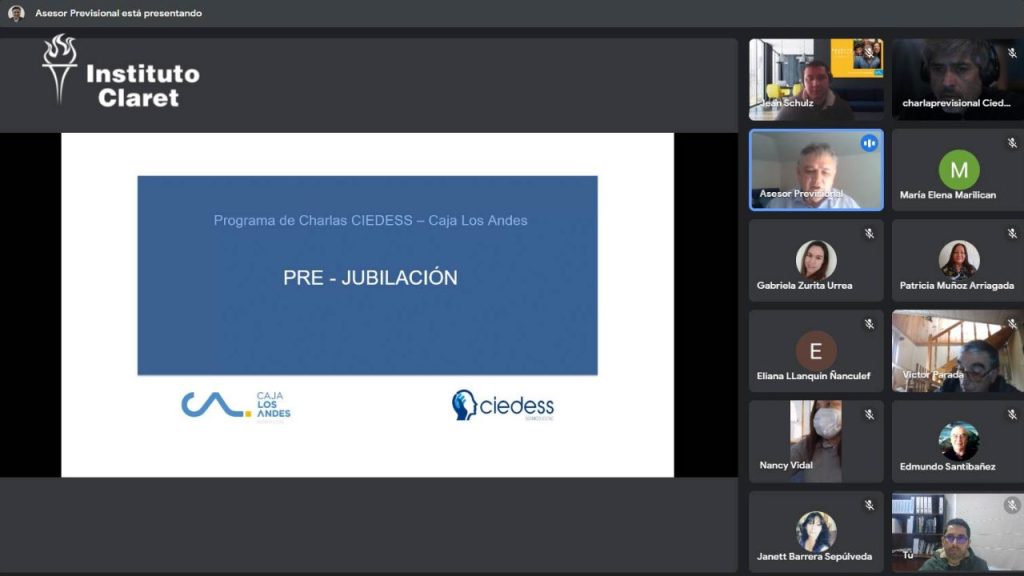Click muted mic icon on Eliana Llanquín tile
1024x576 pixels.
pos(869,324)
